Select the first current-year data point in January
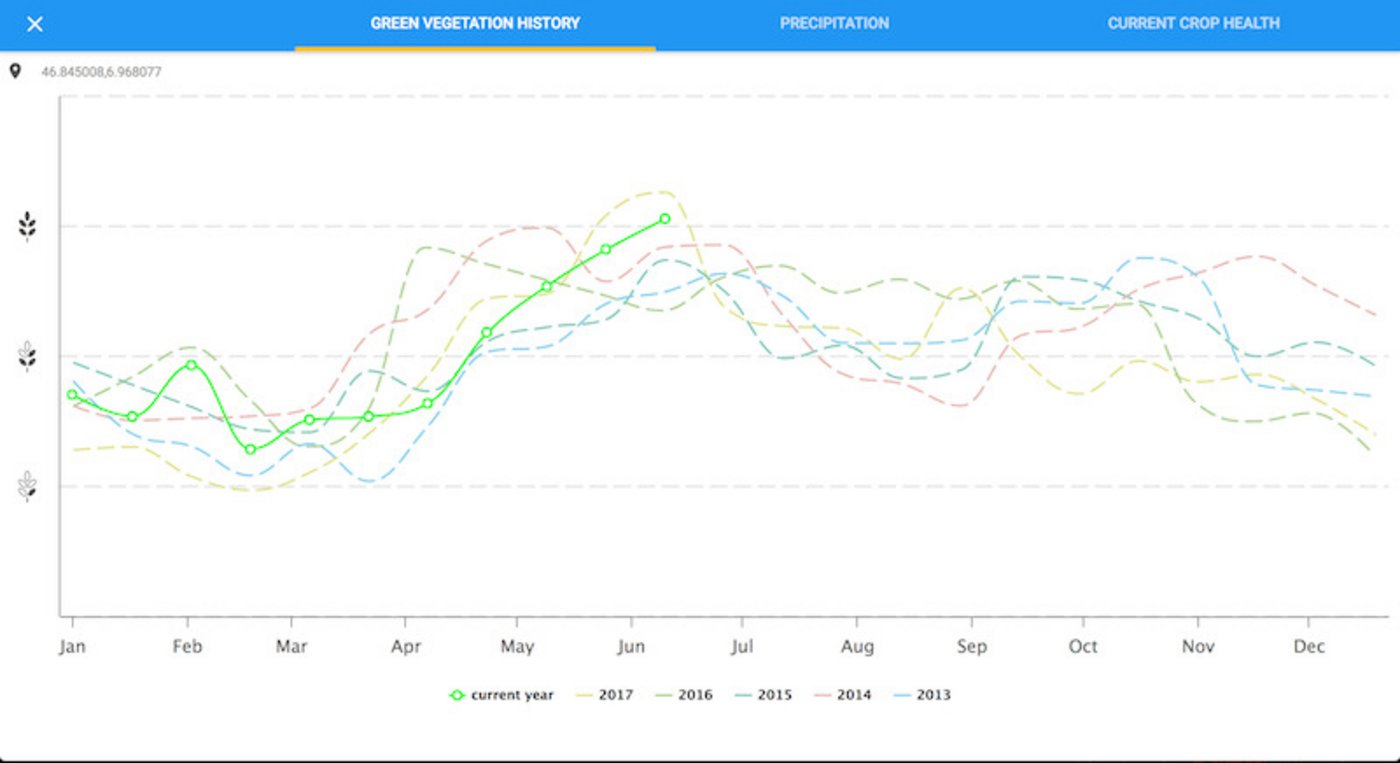1400x763 pixels. tap(72, 395)
